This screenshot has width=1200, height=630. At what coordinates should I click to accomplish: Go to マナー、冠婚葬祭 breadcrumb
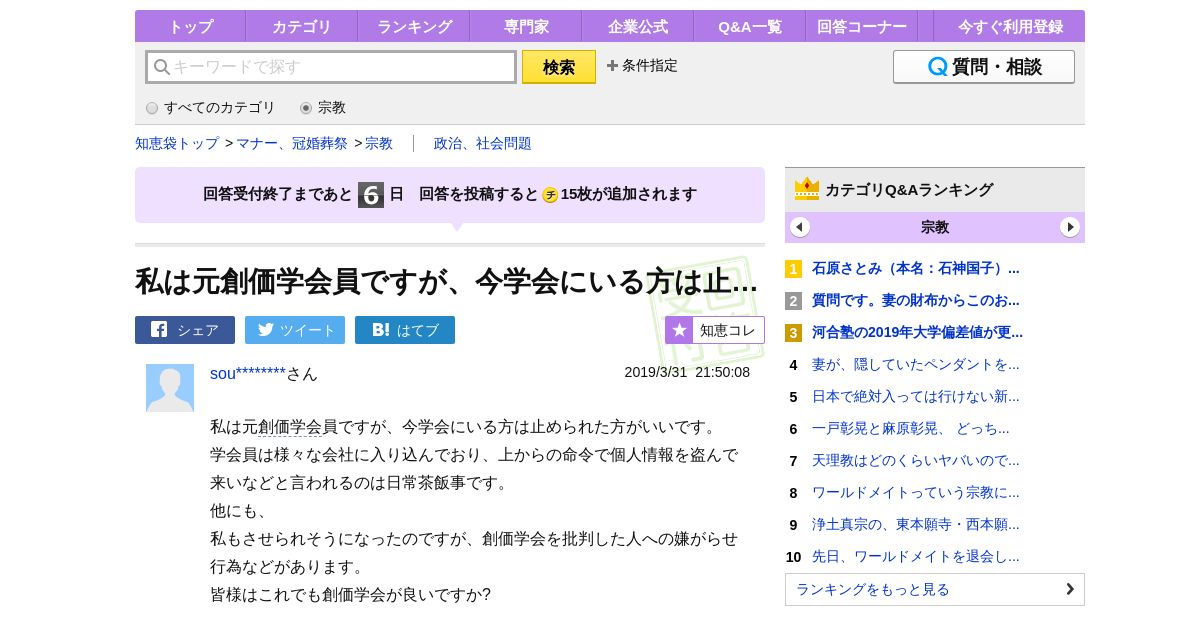tap(292, 143)
